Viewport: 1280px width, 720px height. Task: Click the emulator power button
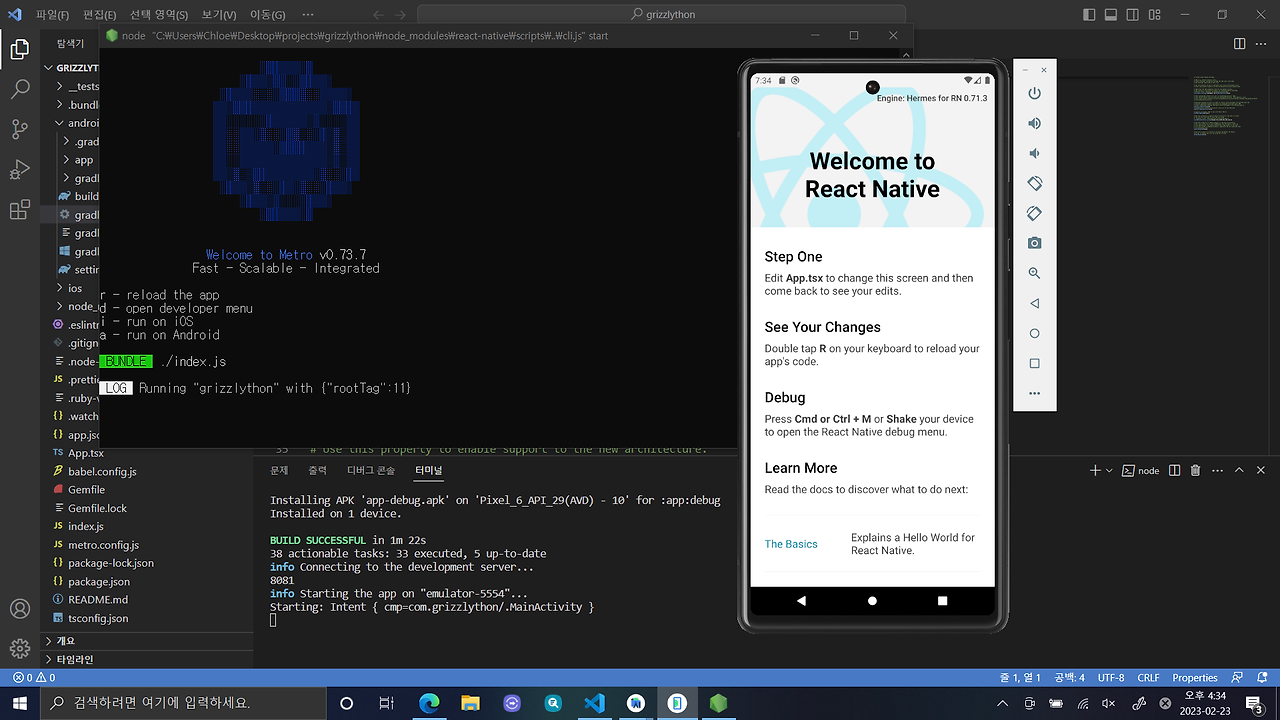1034,93
